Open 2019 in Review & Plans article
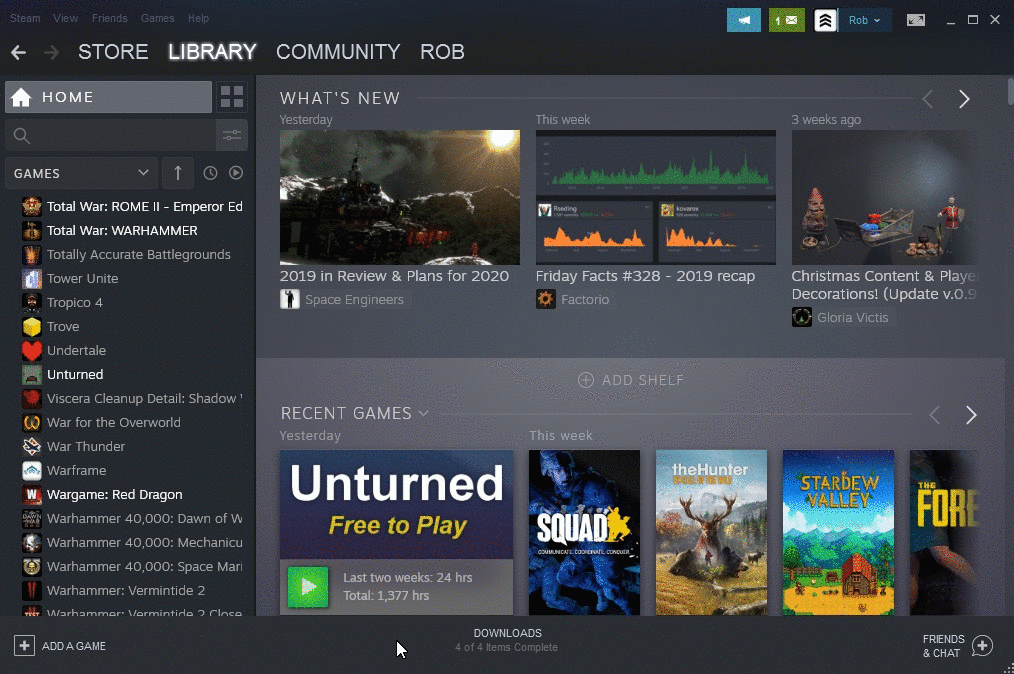1014x674 pixels. coord(394,276)
